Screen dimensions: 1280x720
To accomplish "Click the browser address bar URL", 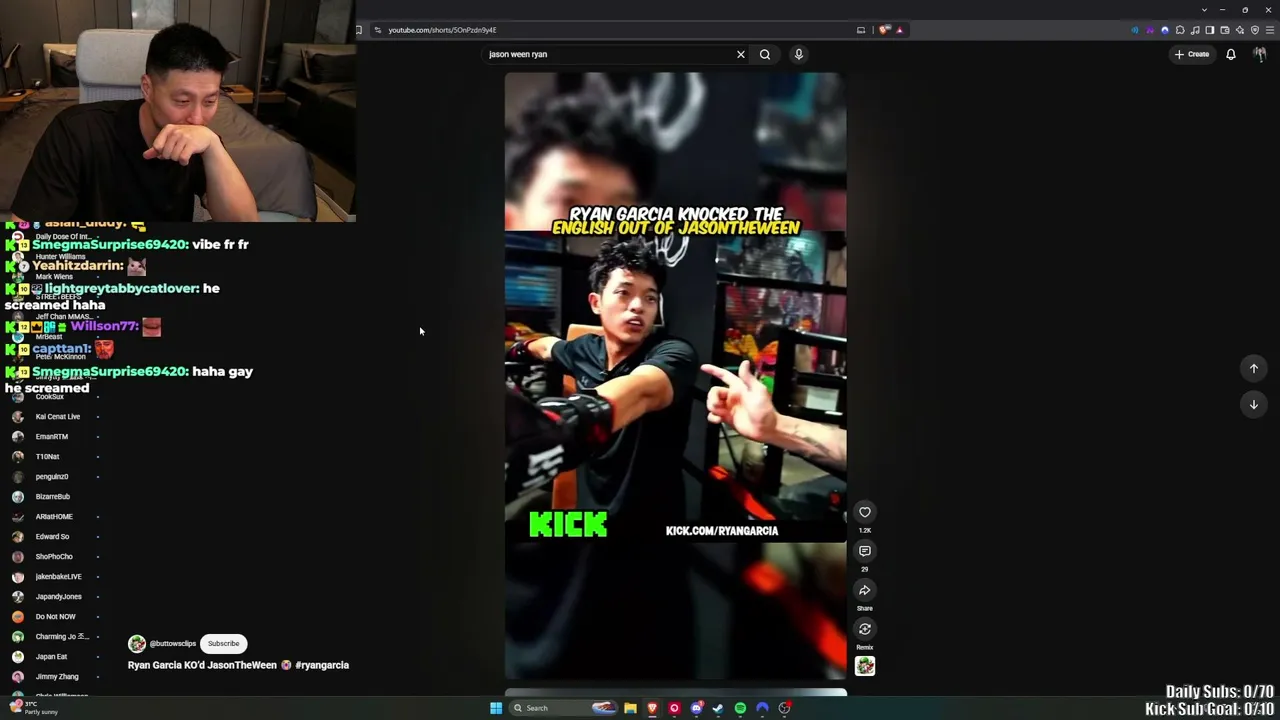I will click(442, 30).
